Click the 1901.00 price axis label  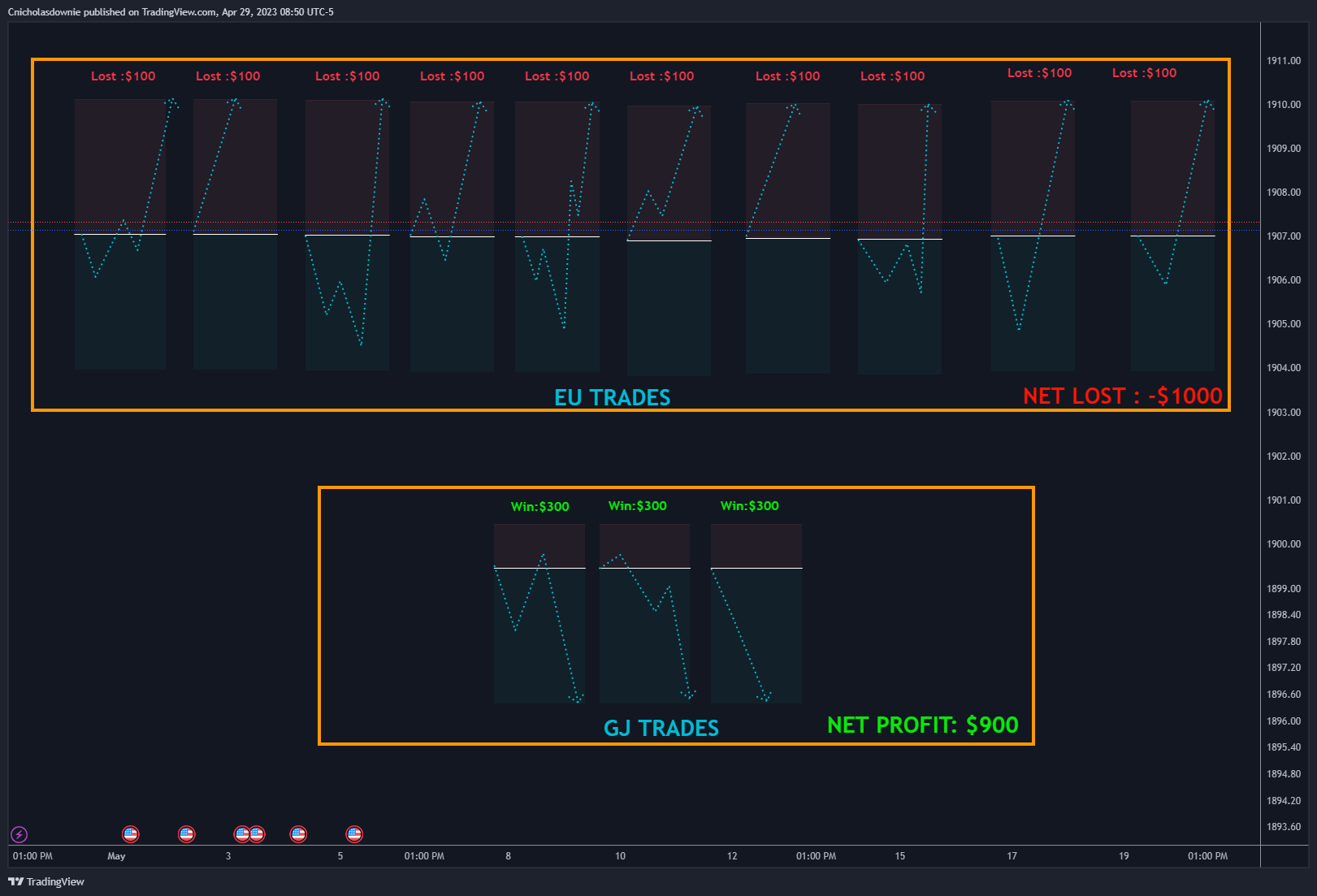coord(1284,500)
